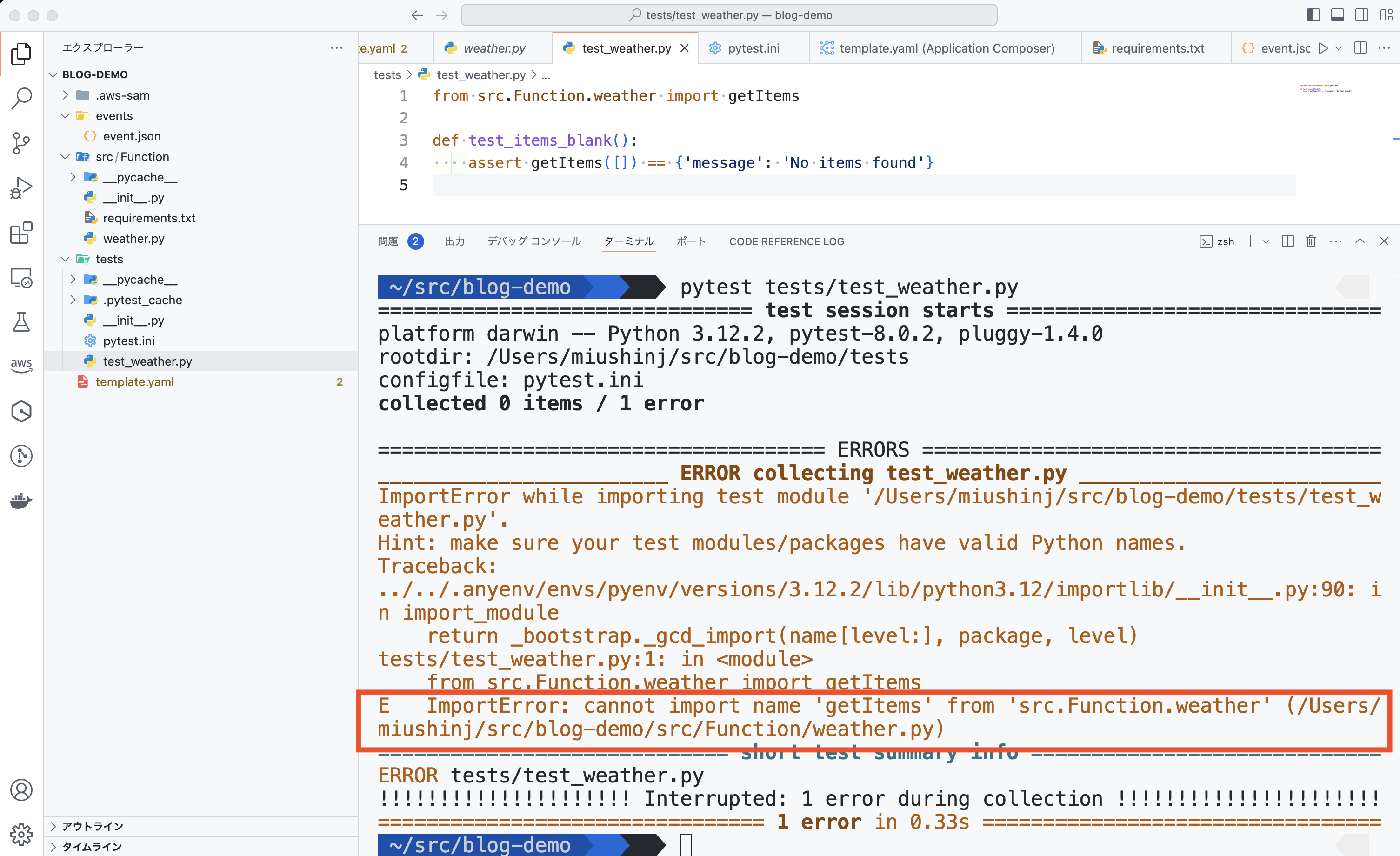Open weather.py in the explorer tree
Screen dimensions: 1400x856
[200, 238]
